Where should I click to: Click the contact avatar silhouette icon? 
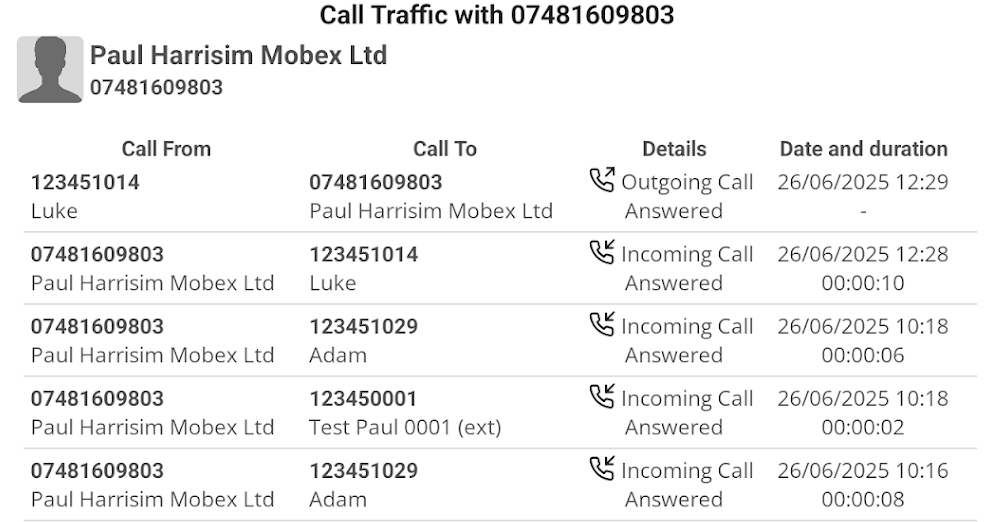[50, 70]
